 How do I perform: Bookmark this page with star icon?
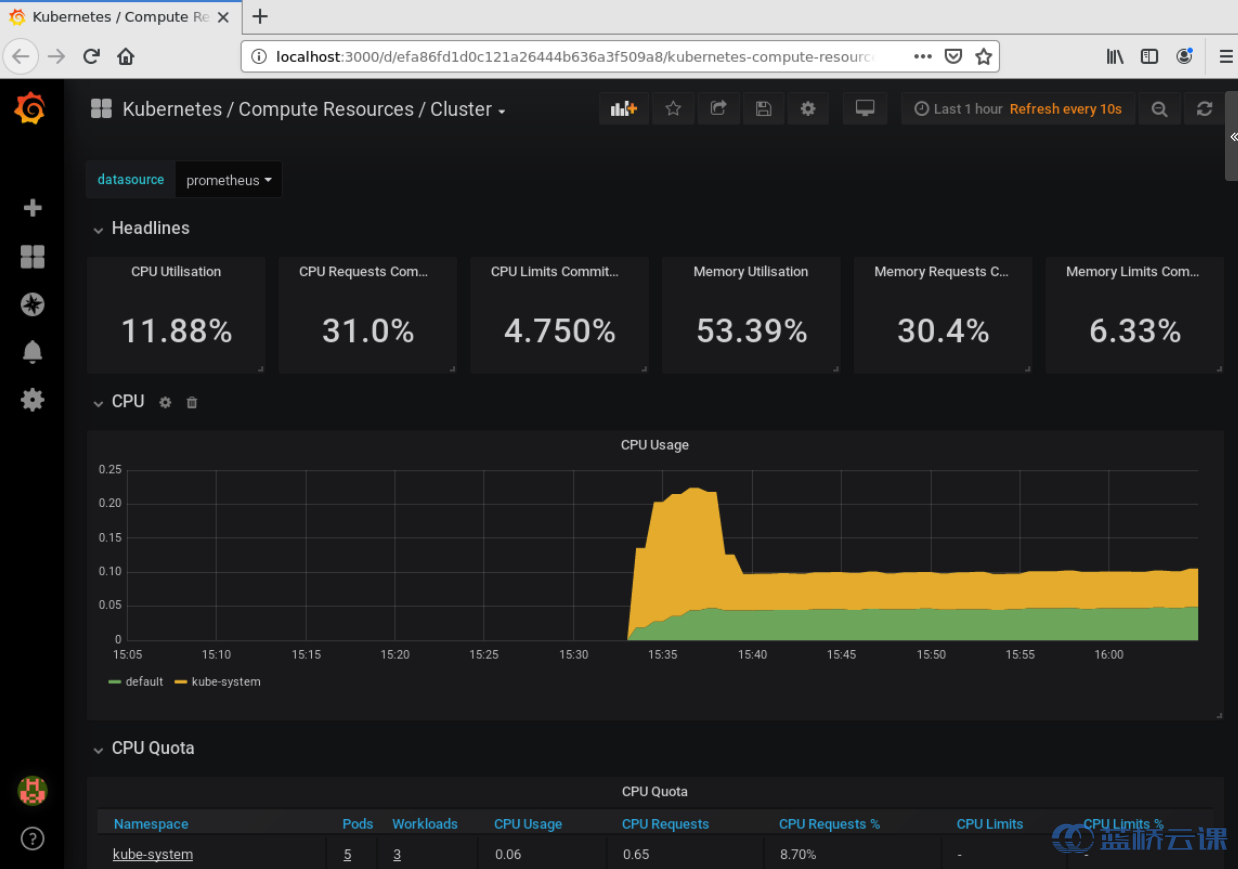coord(983,56)
